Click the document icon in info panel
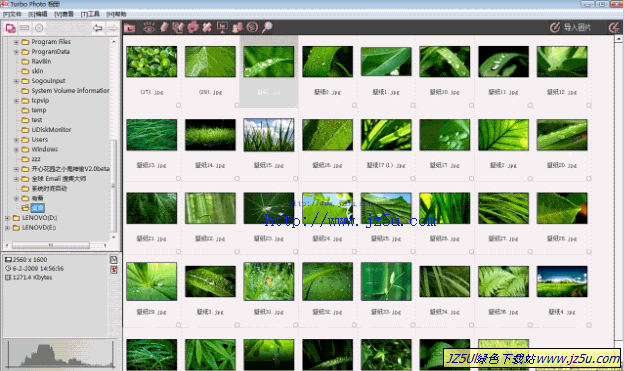This screenshot has height=371, width=624. 113,260
